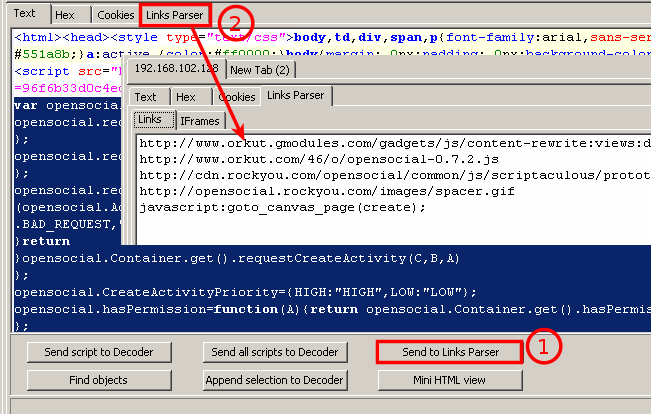Open the Cookies tab in the inset window
Screen dimensions: 651x414
236,97
